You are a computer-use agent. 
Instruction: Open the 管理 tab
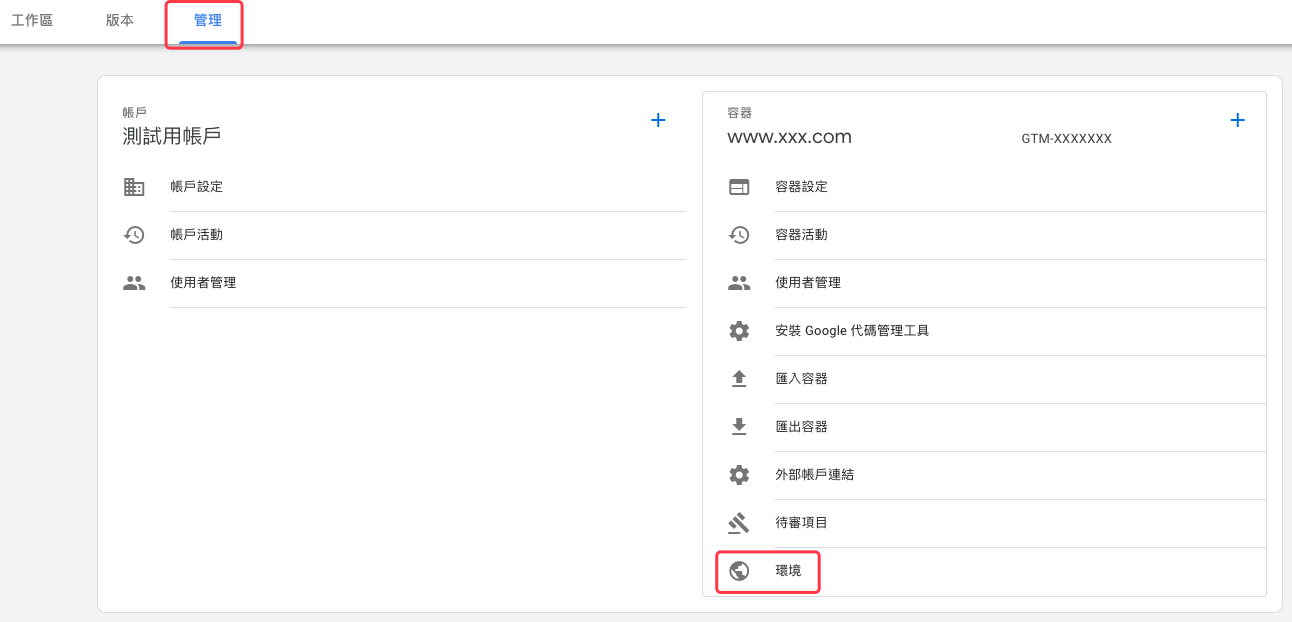click(x=208, y=20)
